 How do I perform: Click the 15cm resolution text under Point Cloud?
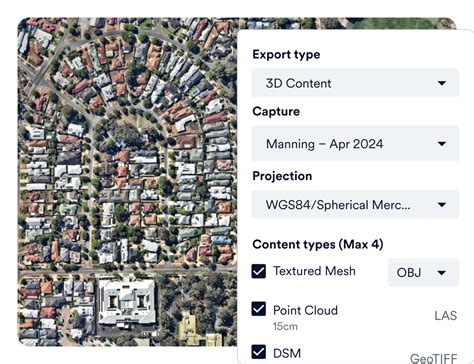[x=285, y=326]
